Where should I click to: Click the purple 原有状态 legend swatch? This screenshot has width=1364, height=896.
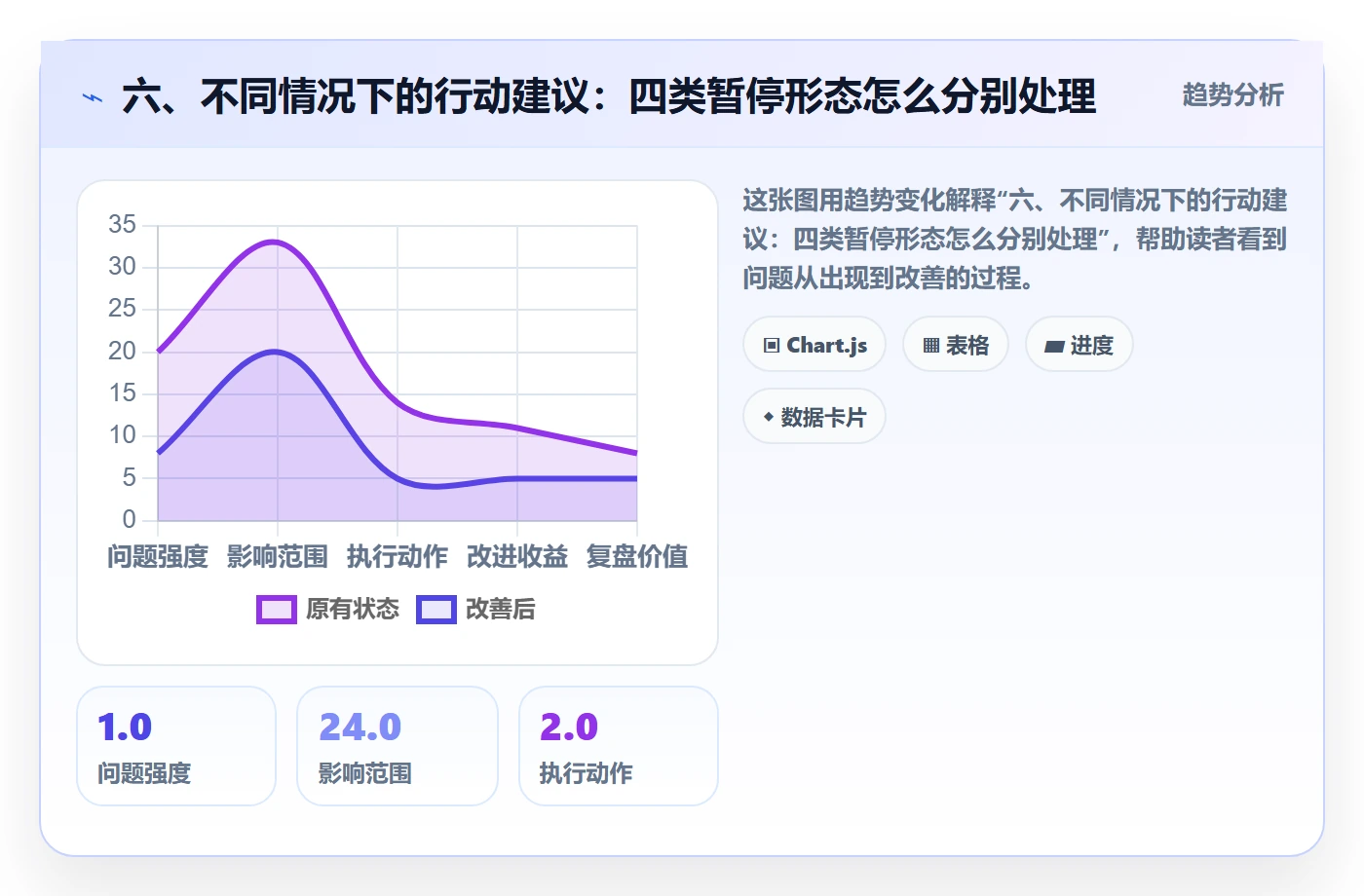point(277,610)
